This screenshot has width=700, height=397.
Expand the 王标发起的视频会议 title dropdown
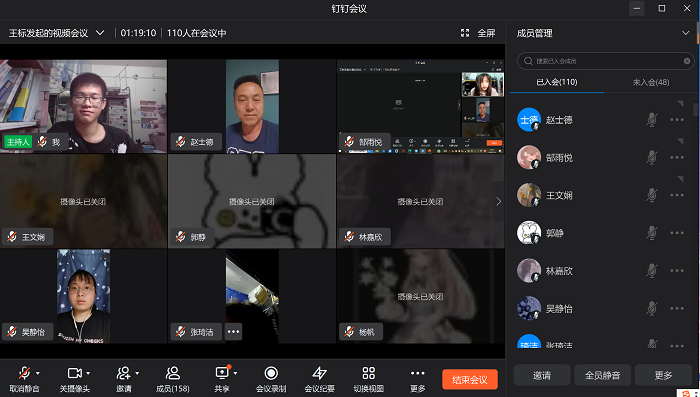point(100,33)
